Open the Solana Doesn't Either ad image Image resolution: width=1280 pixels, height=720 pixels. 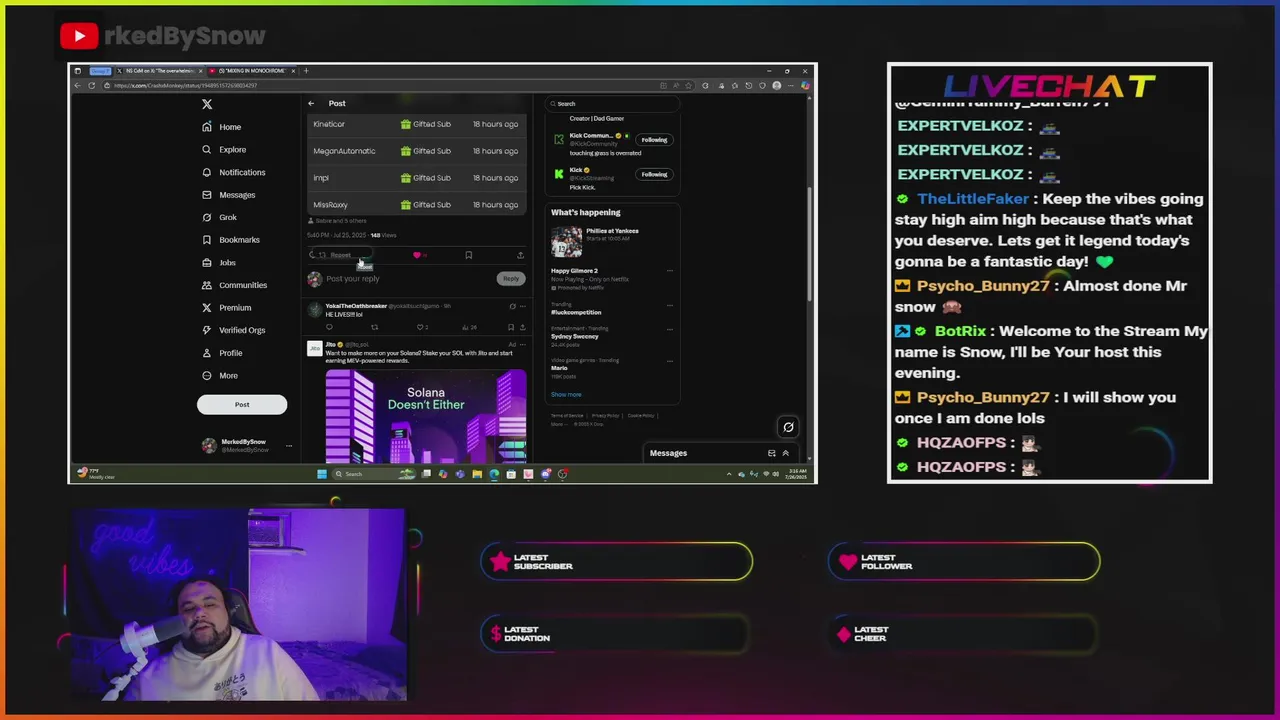426,415
